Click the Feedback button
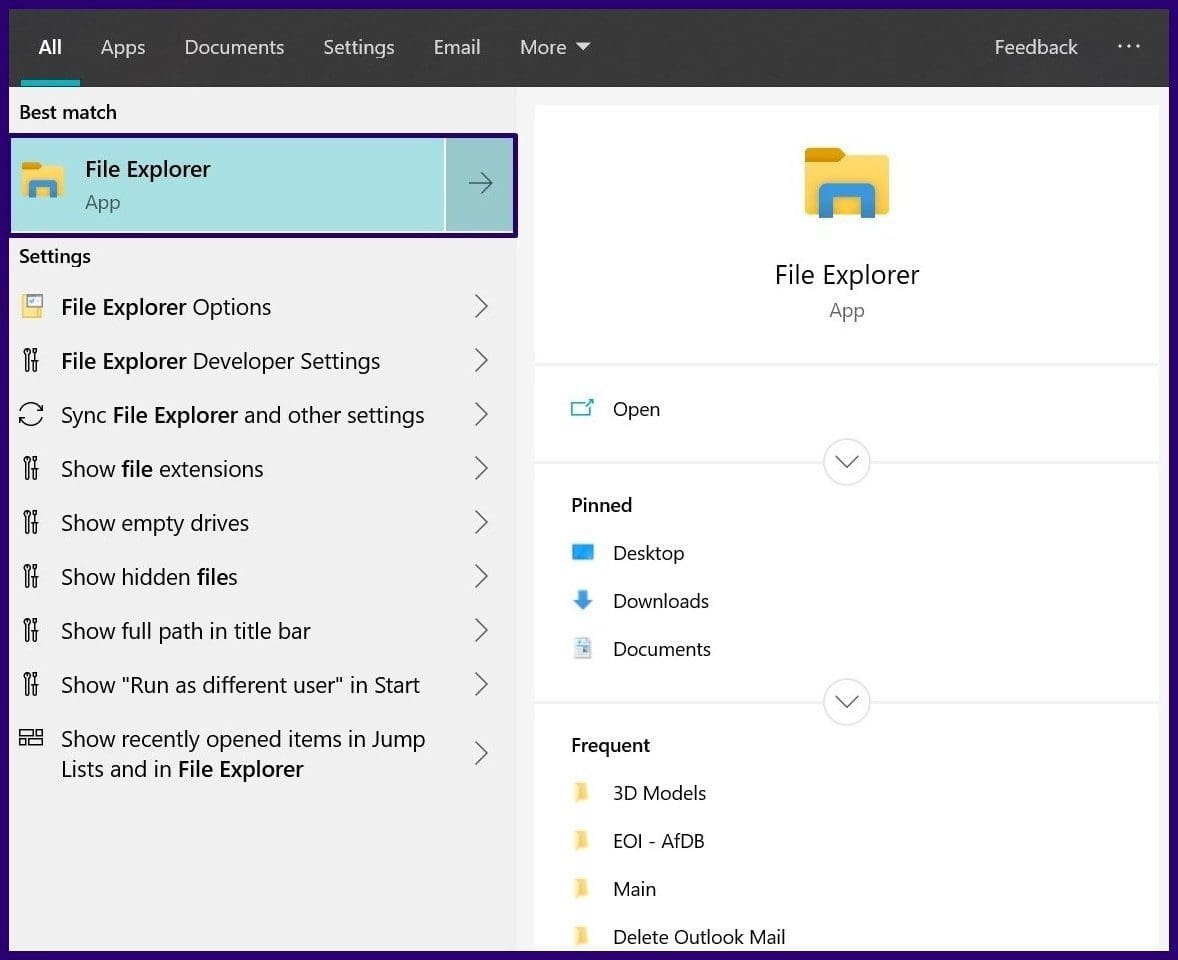This screenshot has height=960, width=1178. 1035,47
